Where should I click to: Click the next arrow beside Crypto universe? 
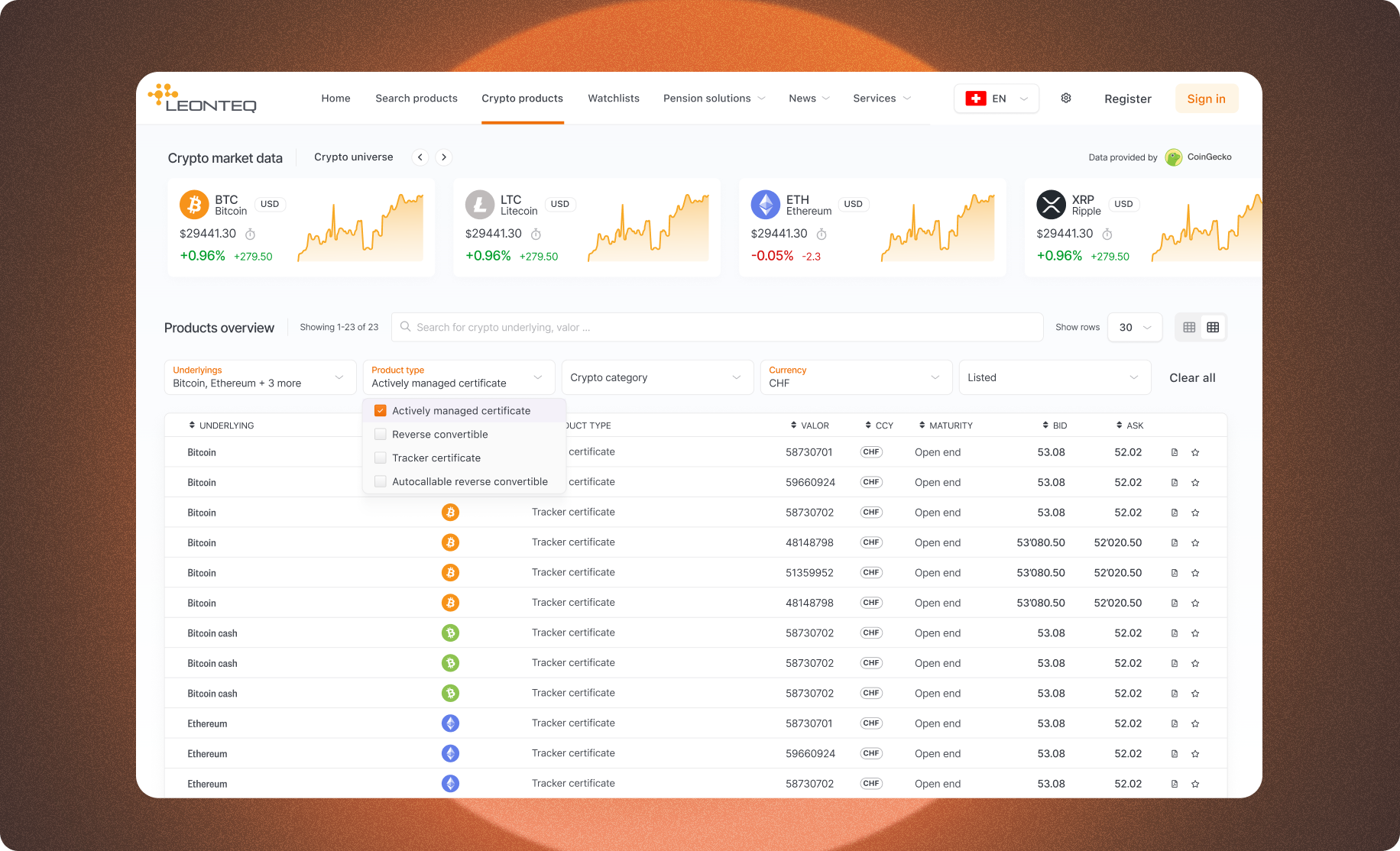[444, 157]
